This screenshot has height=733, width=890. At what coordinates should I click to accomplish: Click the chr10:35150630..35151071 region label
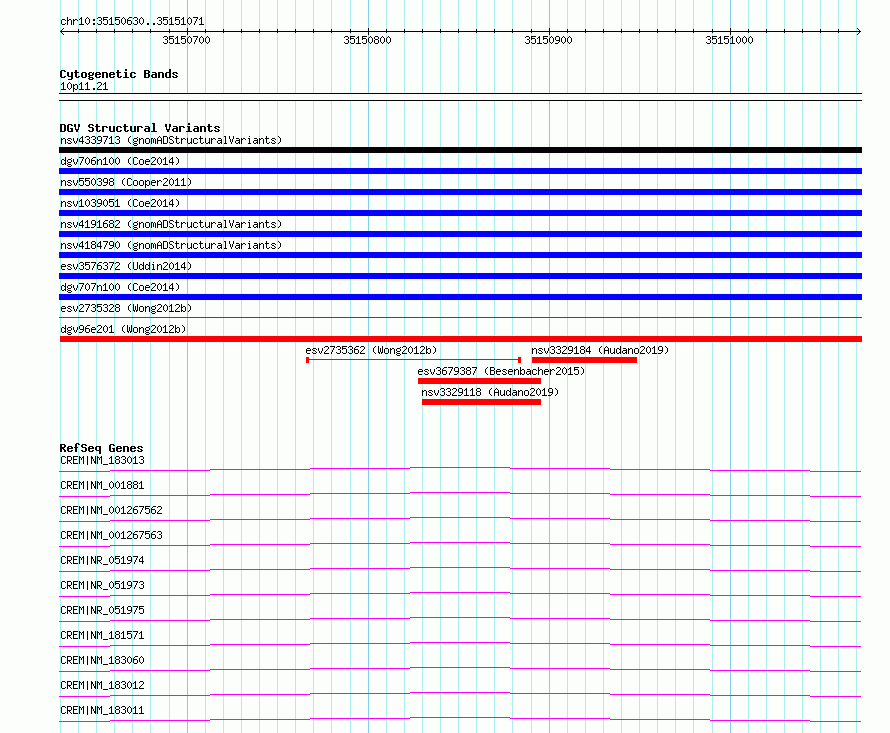132,21
